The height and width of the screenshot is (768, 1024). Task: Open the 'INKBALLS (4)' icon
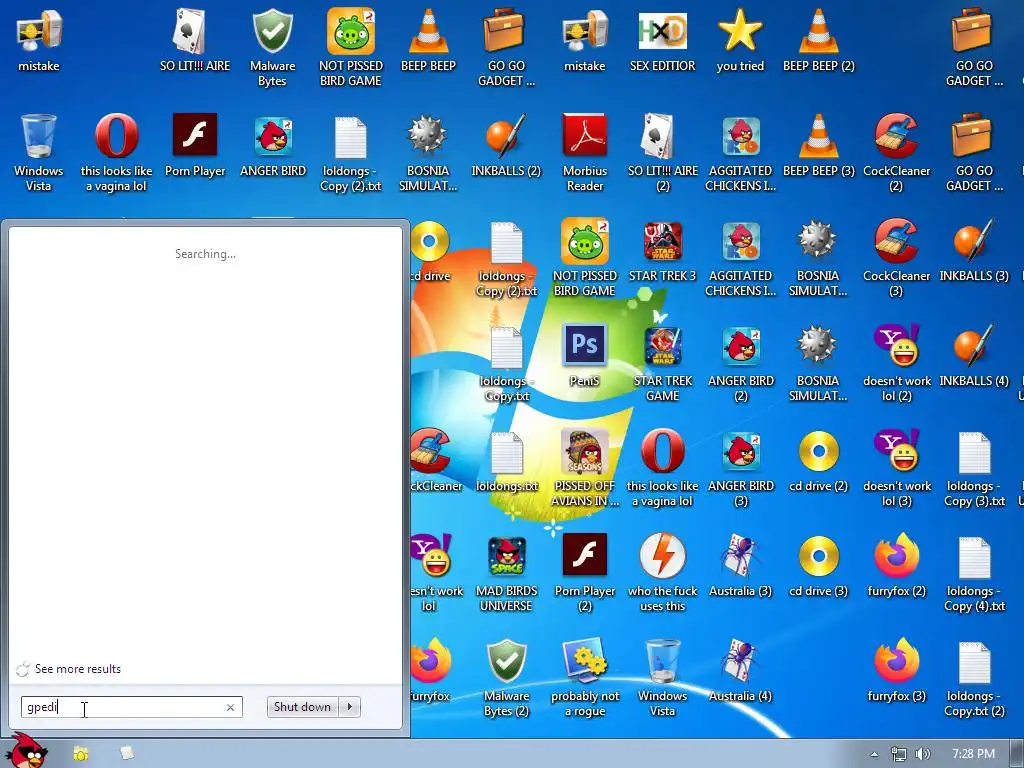(x=974, y=355)
